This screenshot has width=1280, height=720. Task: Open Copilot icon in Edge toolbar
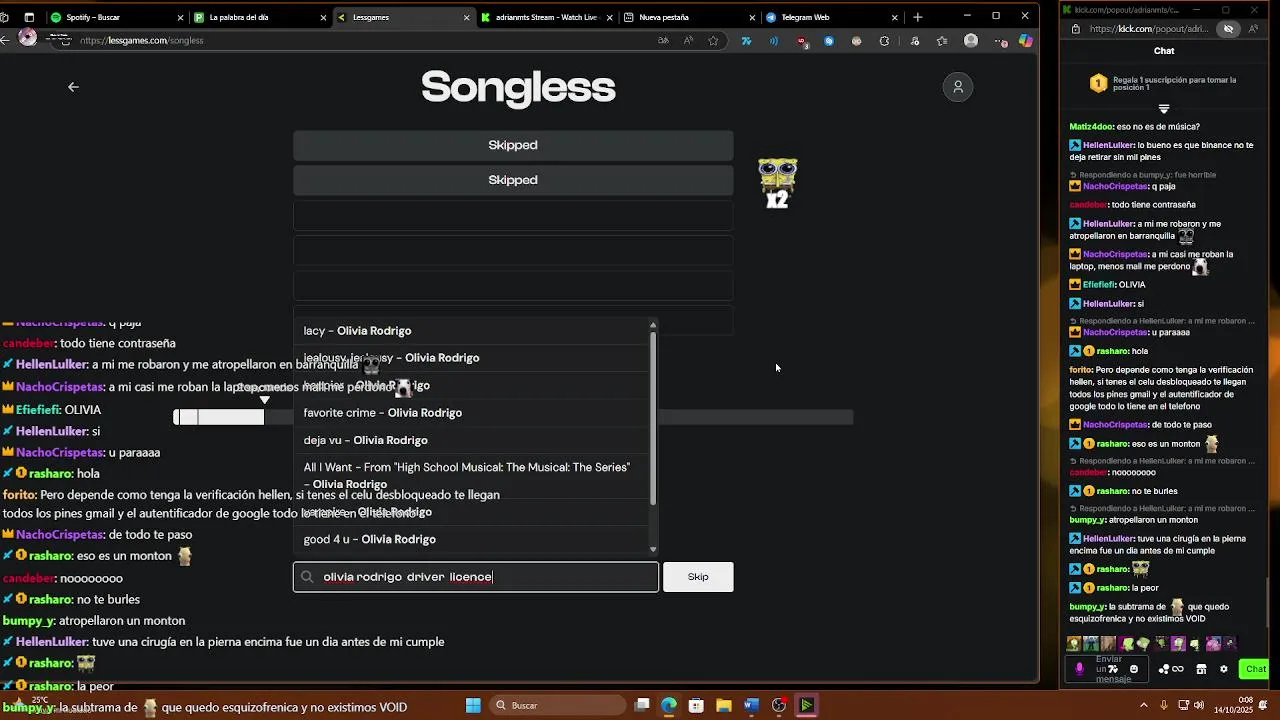tap(1025, 41)
